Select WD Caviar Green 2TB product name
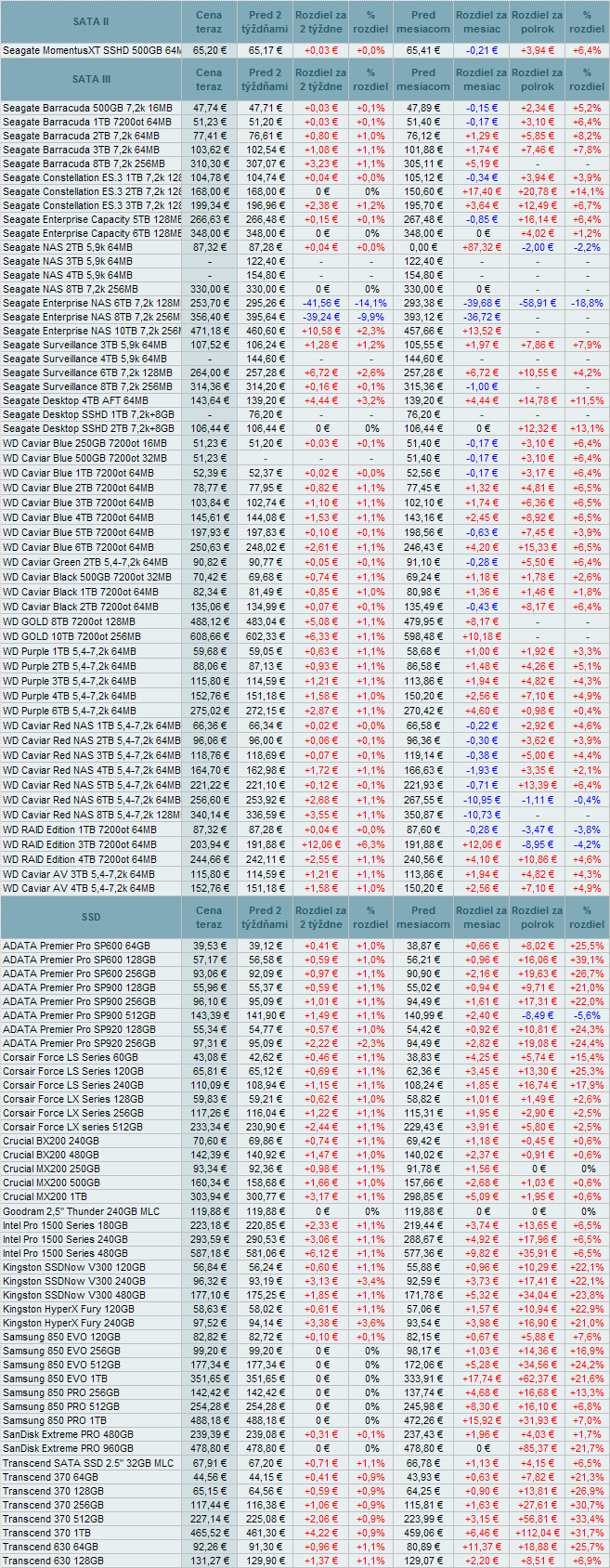Screen dimensions: 610x1568 click(85, 562)
